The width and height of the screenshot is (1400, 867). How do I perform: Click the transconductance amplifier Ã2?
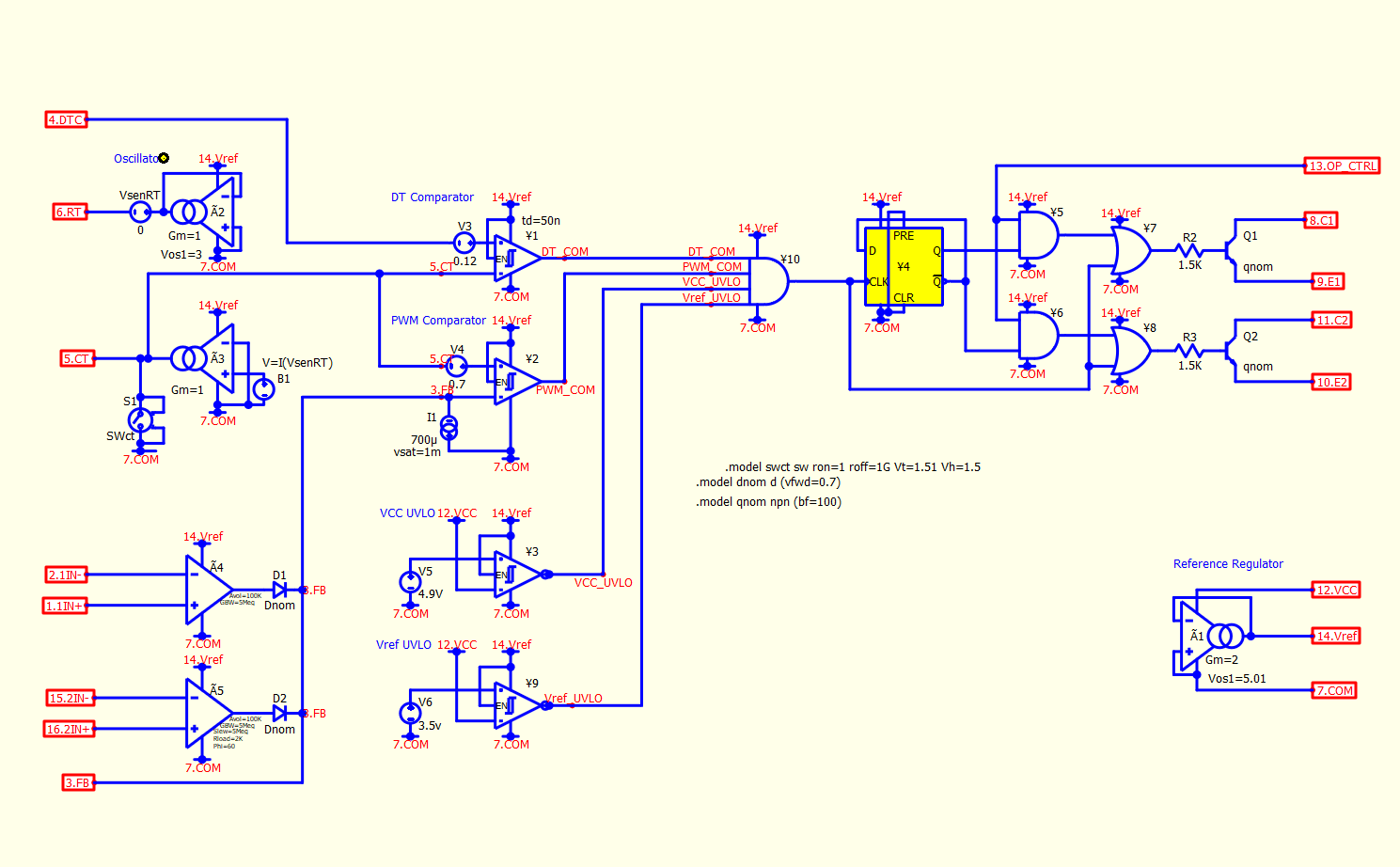coord(204,213)
